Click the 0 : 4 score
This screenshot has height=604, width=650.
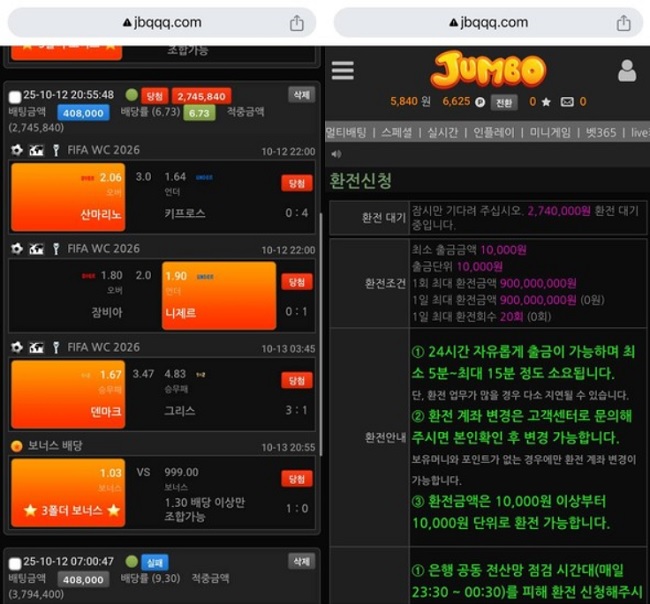[x=296, y=213]
